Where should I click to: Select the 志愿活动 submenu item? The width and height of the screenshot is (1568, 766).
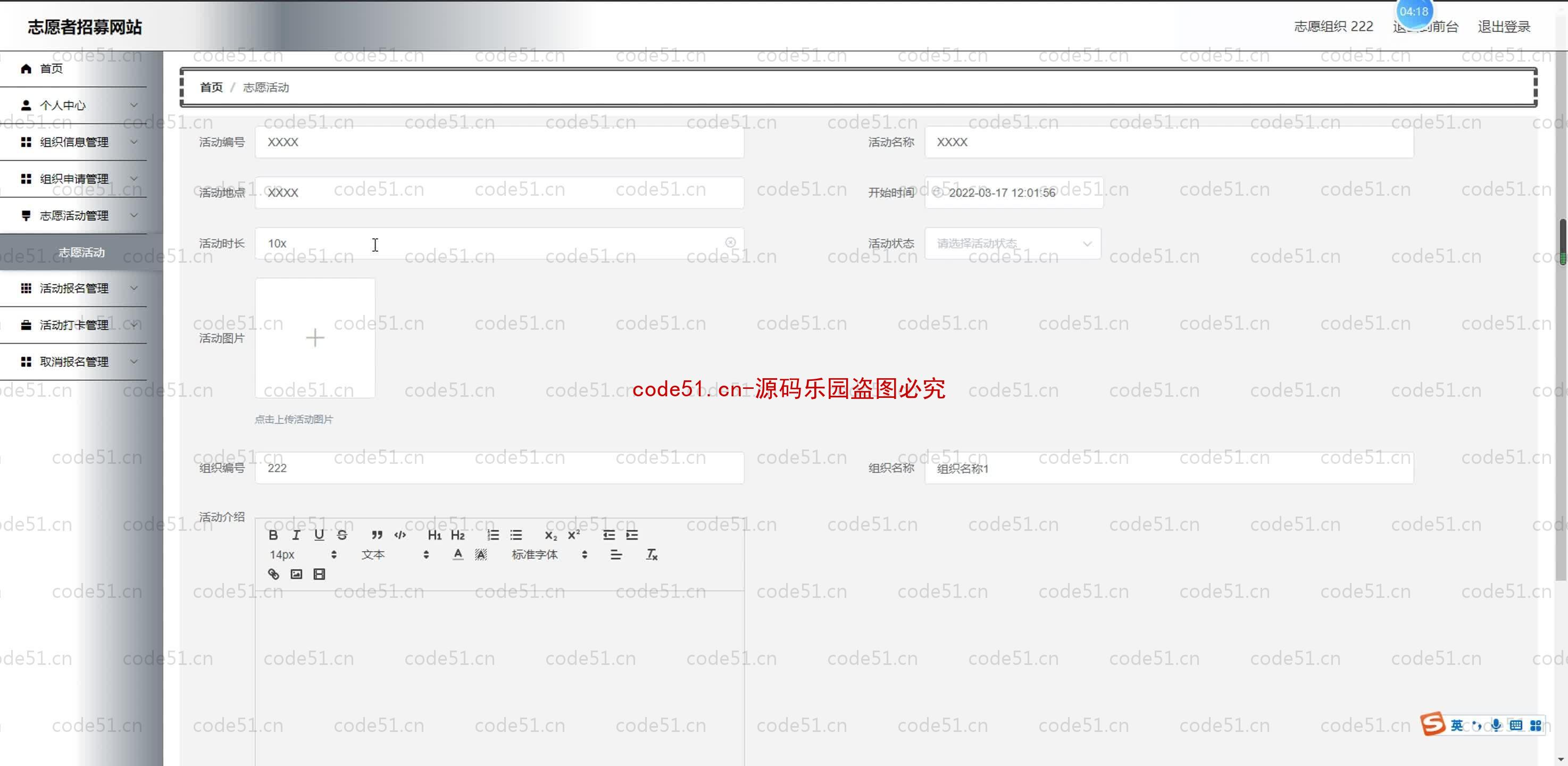coord(81,252)
